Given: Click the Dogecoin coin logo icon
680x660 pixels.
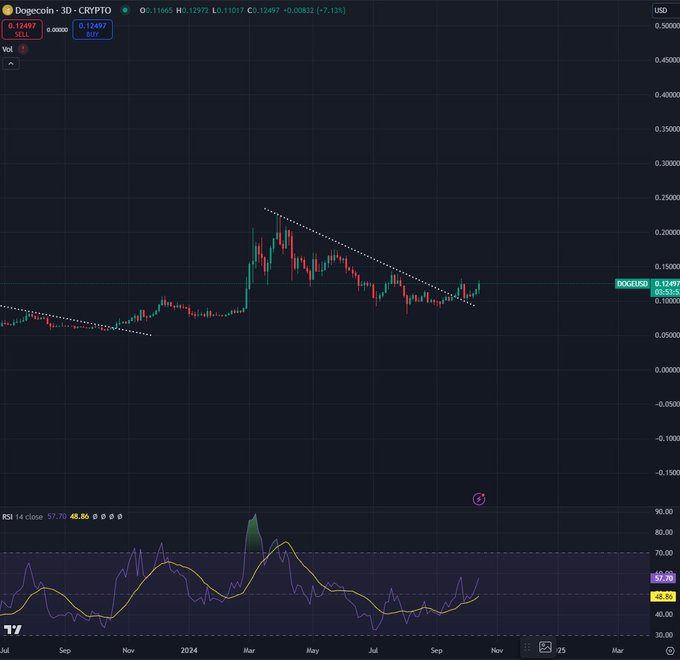Looking at the screenshot, I should point(7,10).
